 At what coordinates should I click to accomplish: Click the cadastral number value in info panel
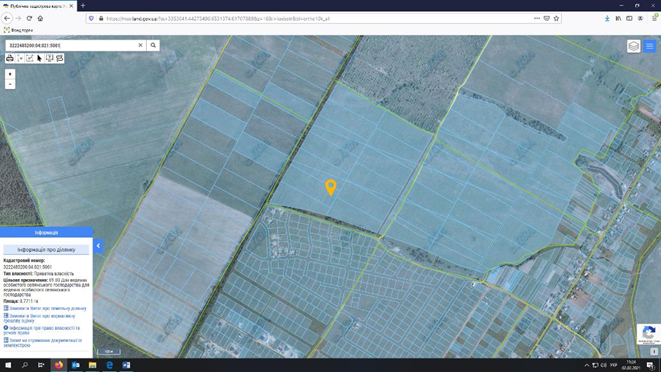tap(27, 267)
